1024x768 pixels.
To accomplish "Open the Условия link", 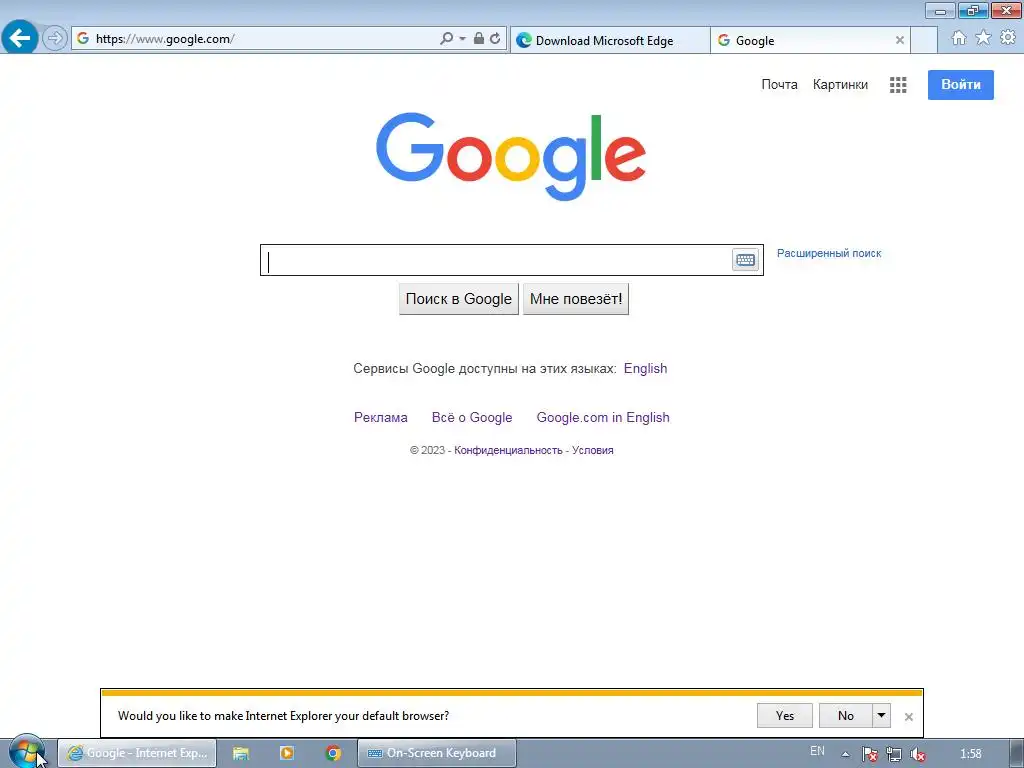I will (592, 451).
